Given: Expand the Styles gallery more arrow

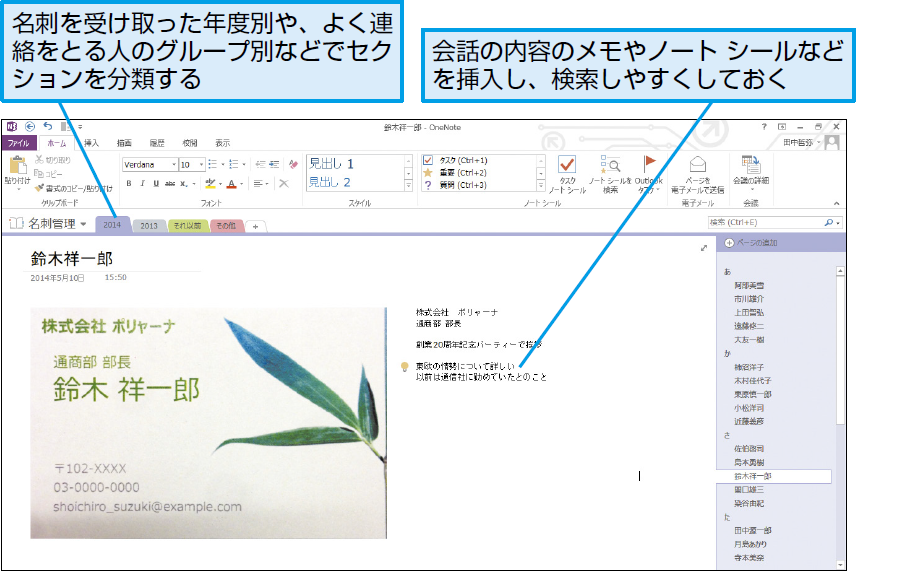Looking at the screenshot, I should pyautogui.click(x=408, y=185).
